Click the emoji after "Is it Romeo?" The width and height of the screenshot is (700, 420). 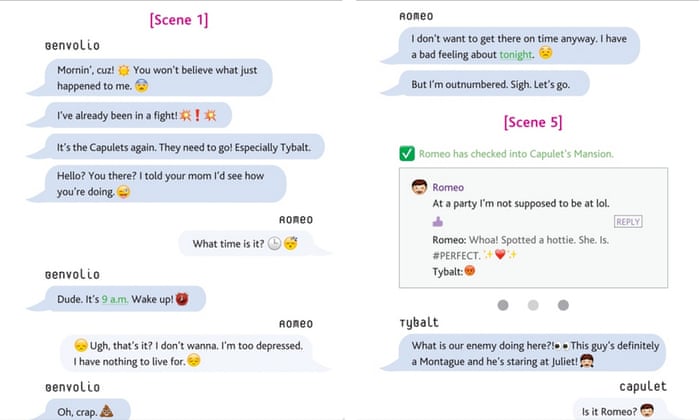click(647, 410)
